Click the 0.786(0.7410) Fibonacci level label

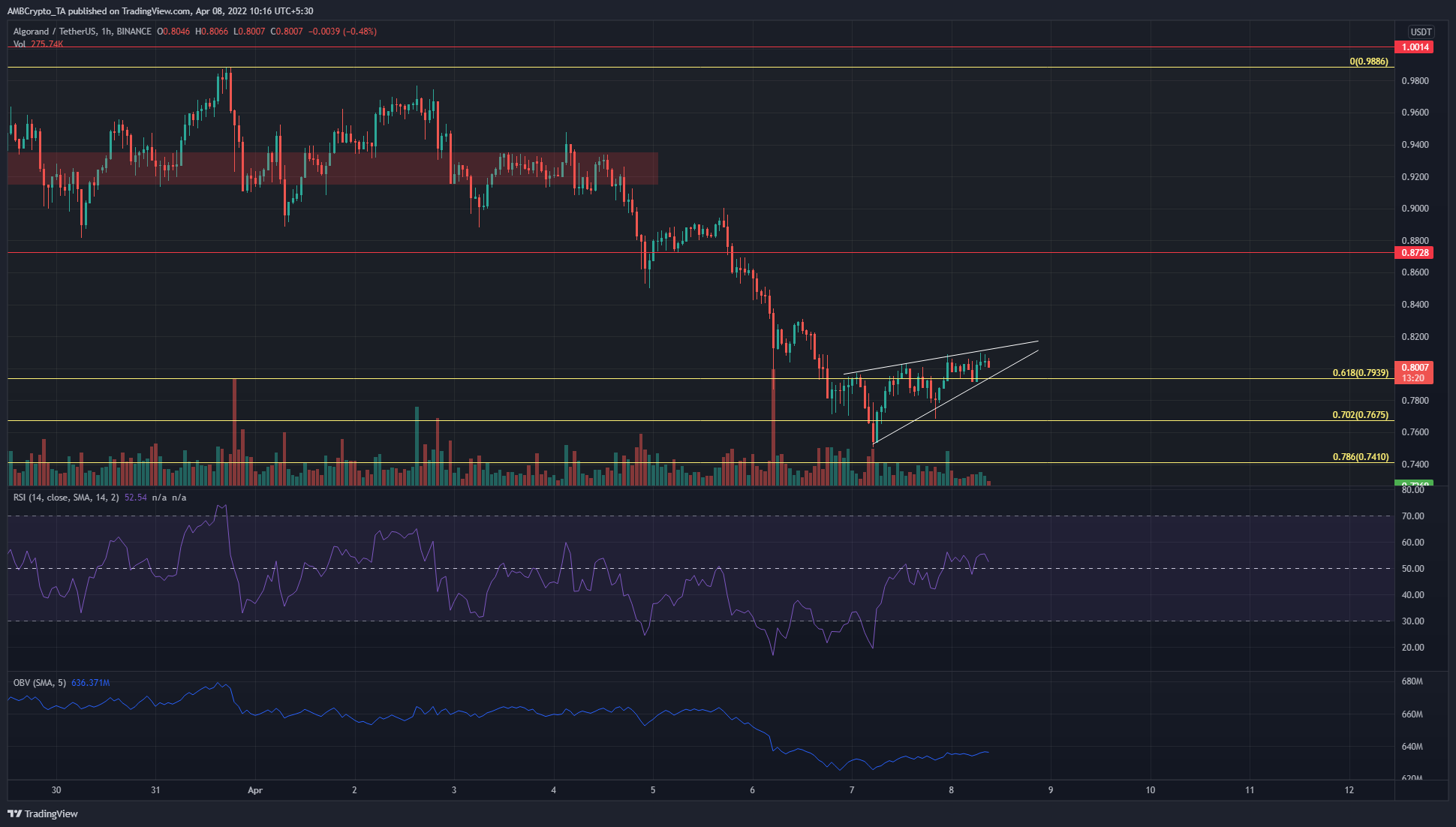click(x=1360, y=457)
